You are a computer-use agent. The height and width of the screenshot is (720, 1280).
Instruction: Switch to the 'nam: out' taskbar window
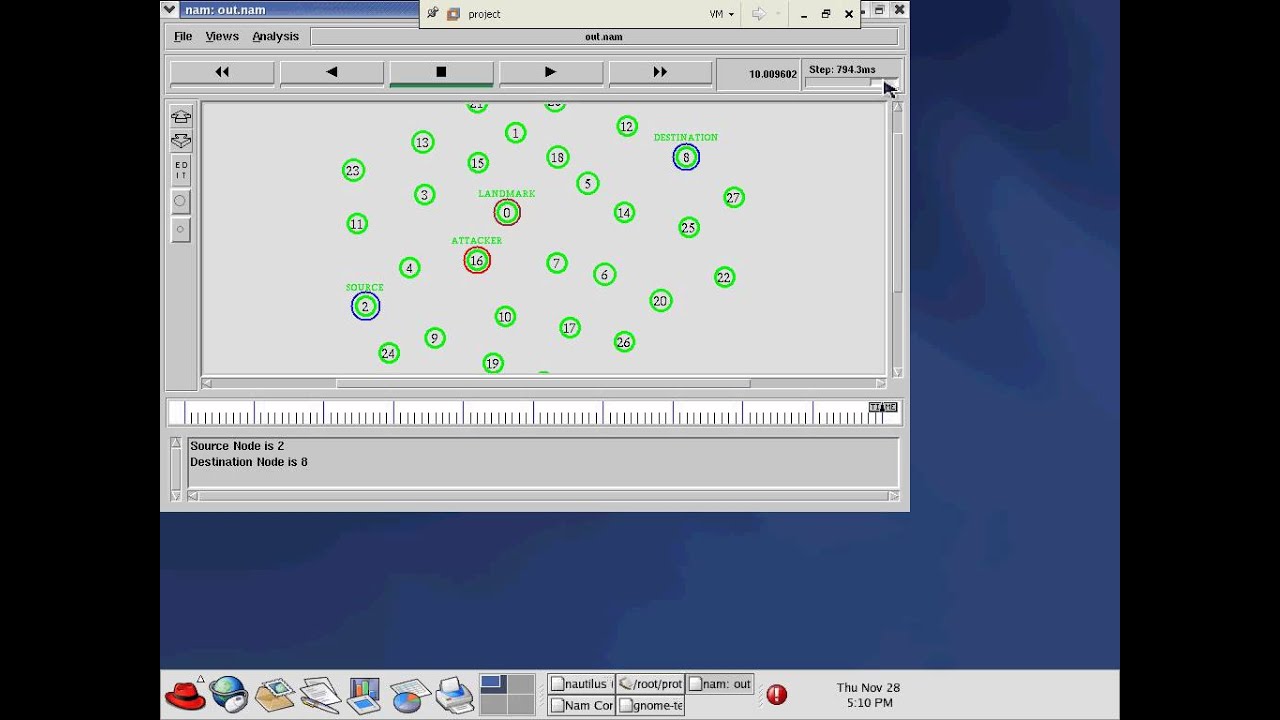coord(720,684)
